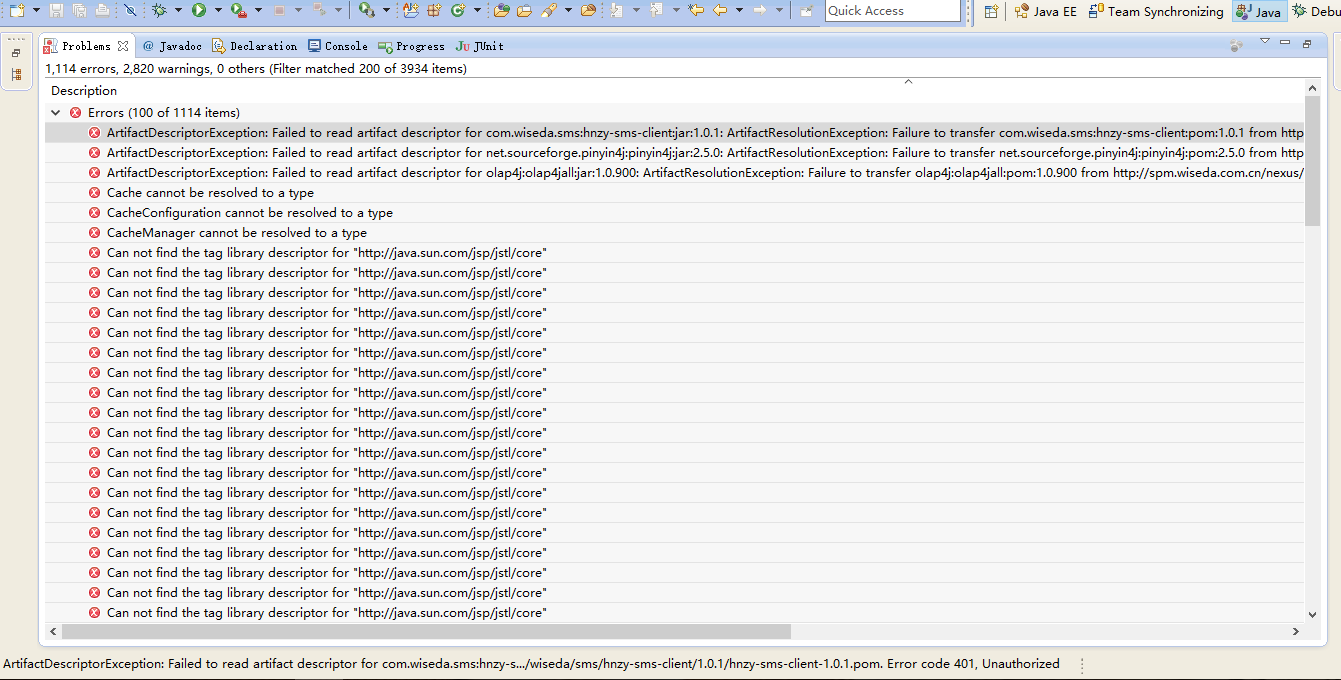Image resolution: width=1341 pixels, height=680 pixels.
Task: Click the Restore icon in left trim
Action: (x=16, y=53)
